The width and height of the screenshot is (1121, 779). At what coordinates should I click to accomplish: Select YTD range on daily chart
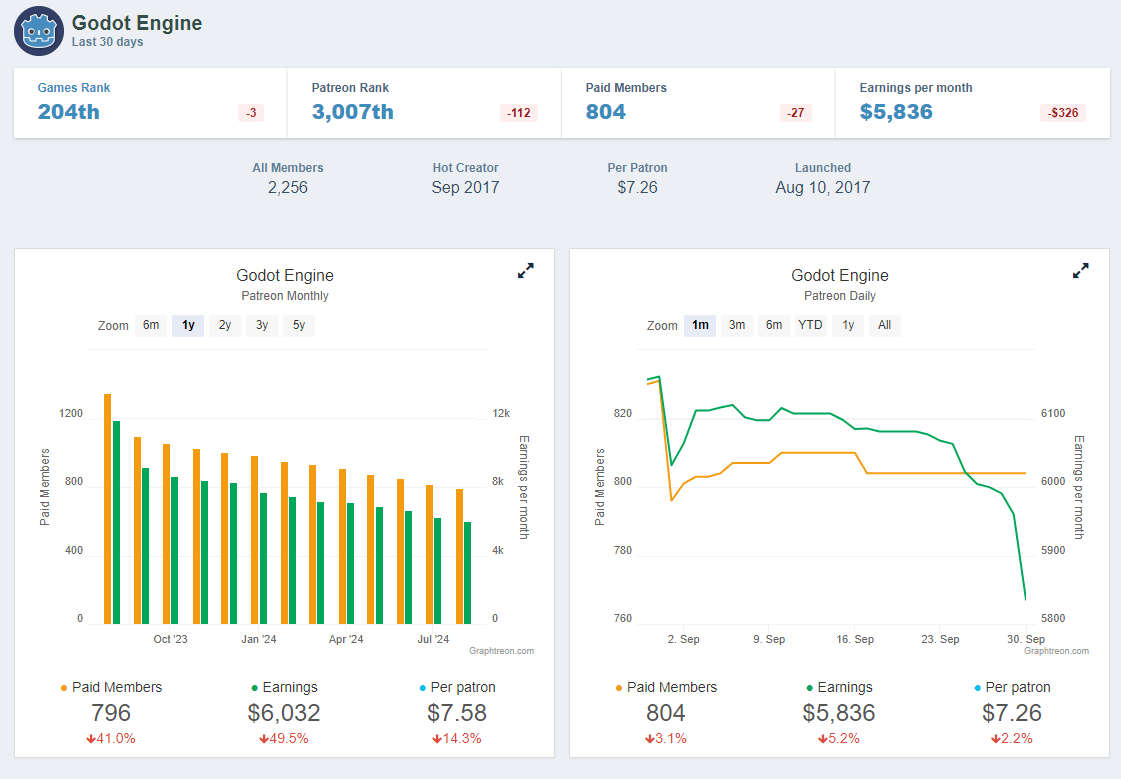[810, 325]
